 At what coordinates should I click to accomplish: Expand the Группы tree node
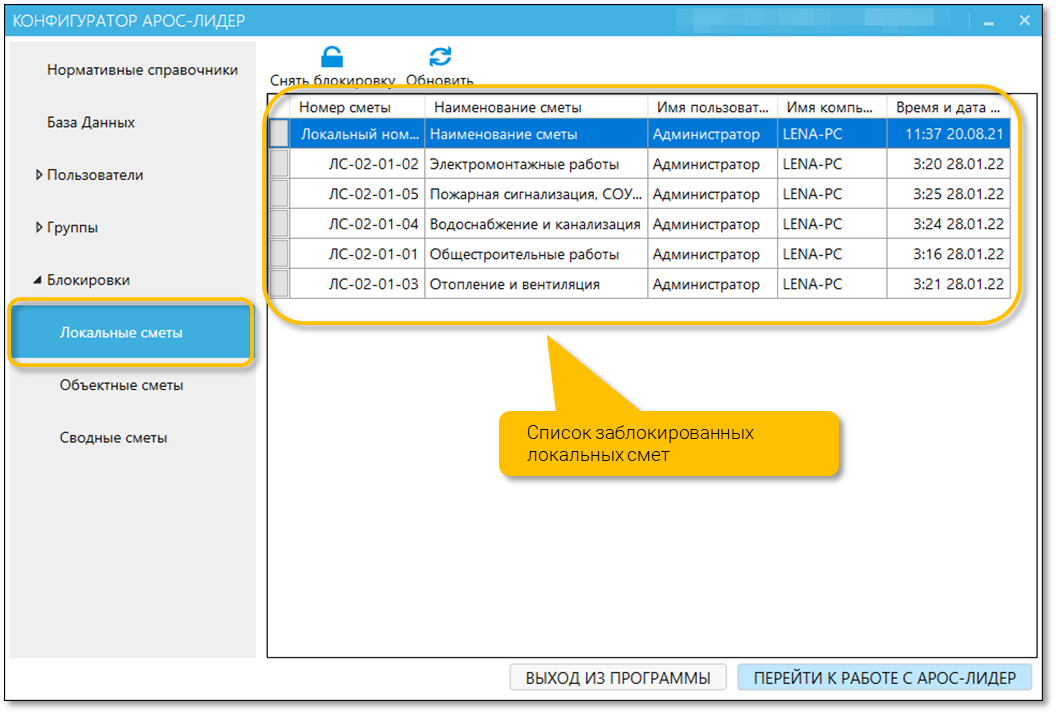pyautogui.click(x=39, y=228)
